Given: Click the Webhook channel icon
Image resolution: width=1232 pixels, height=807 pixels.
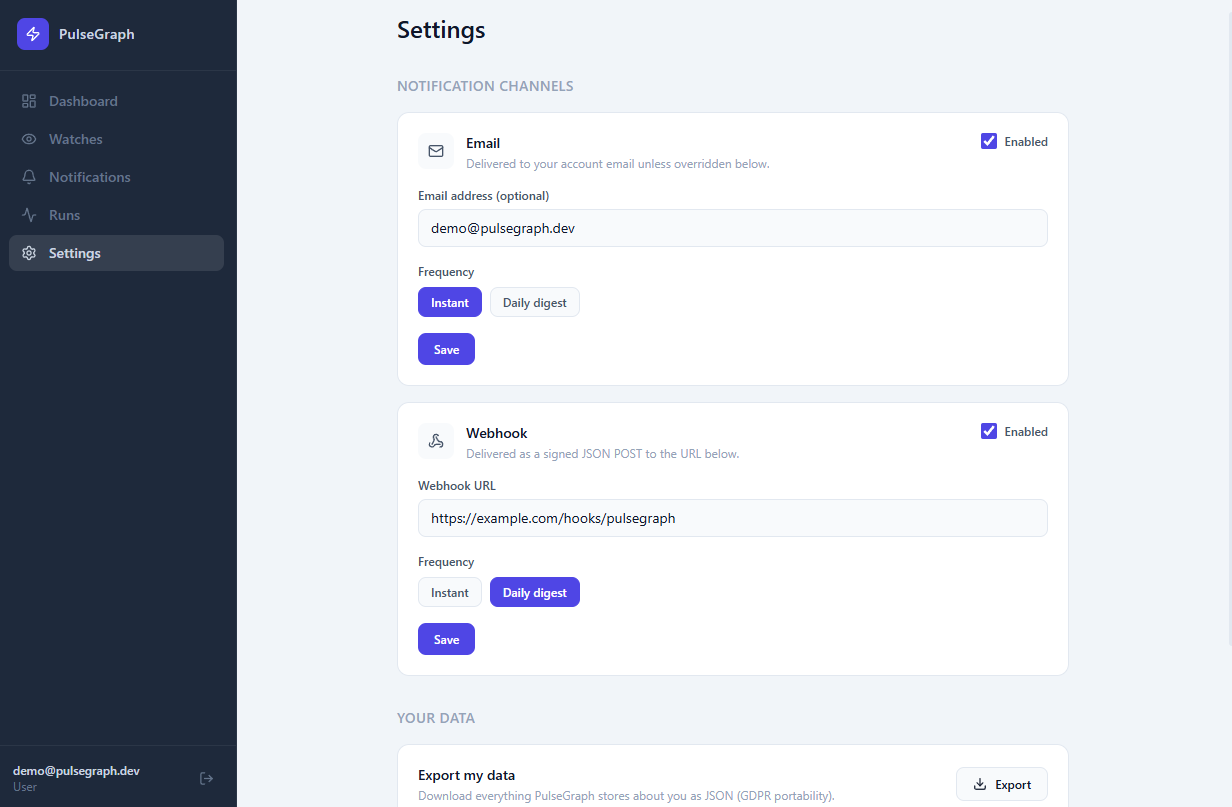Looking at the screenshot, I should pyautogui.click(x=436, y=441).
